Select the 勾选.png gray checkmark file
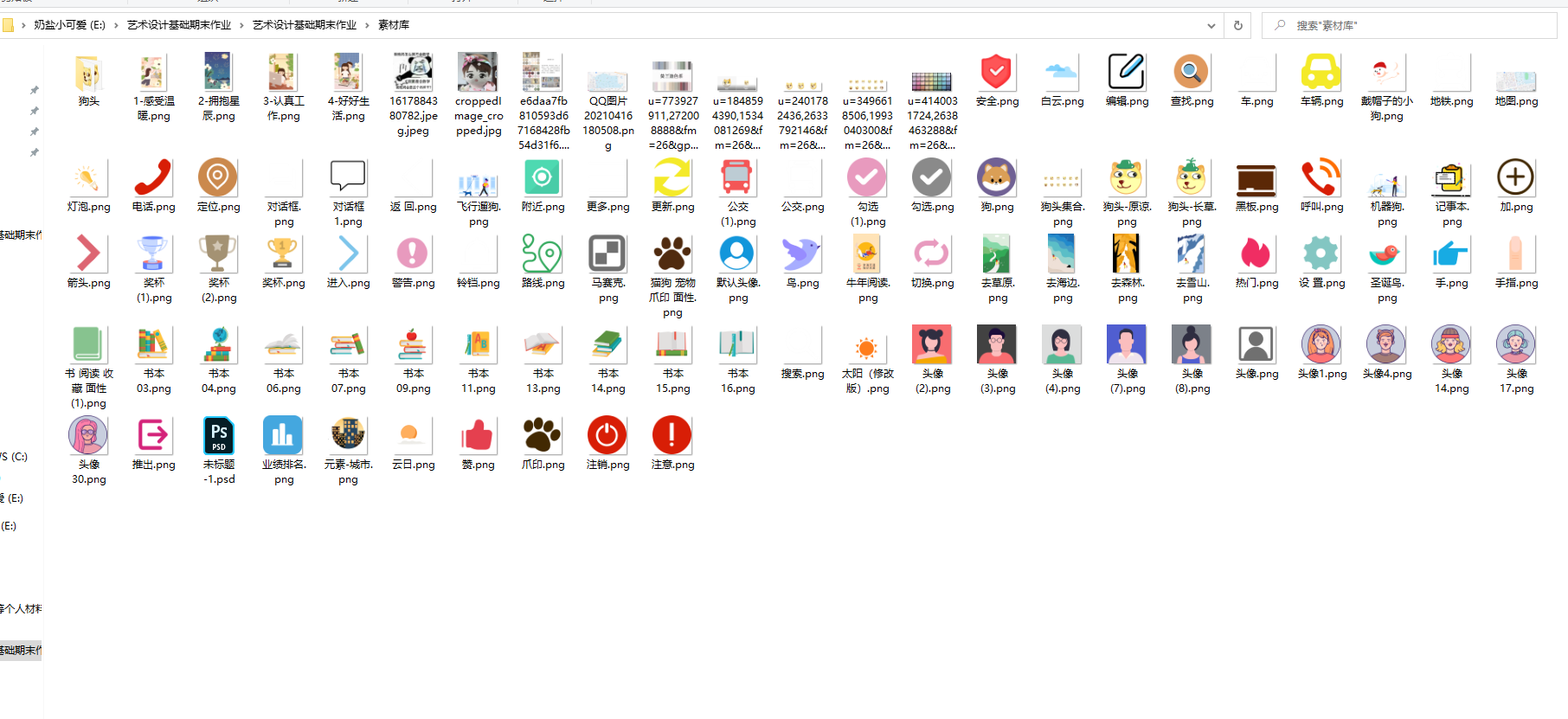This screenshot has height=719, width=1568. (x=932, y=178)
